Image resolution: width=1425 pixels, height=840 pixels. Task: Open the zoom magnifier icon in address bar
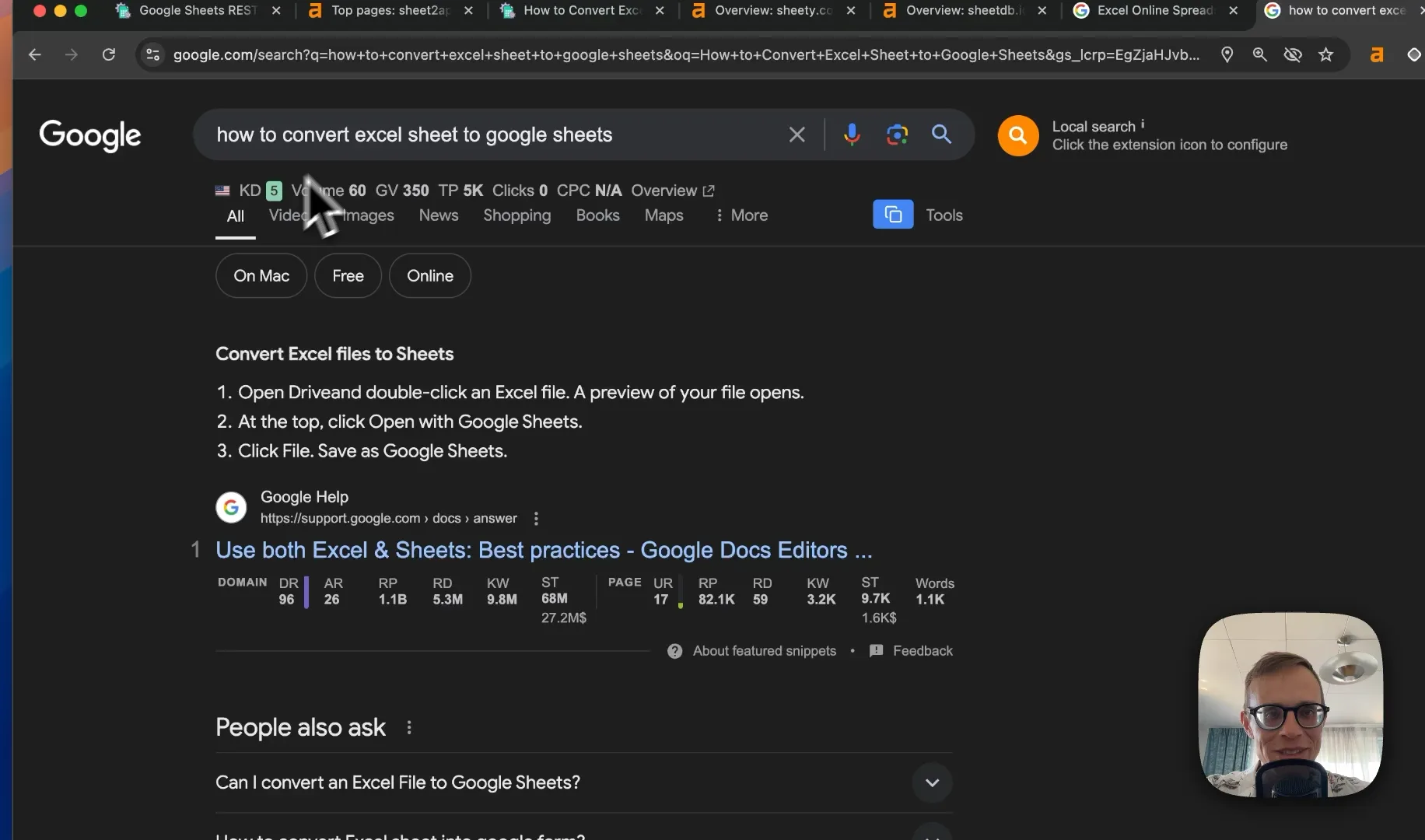click(1259, 54)
